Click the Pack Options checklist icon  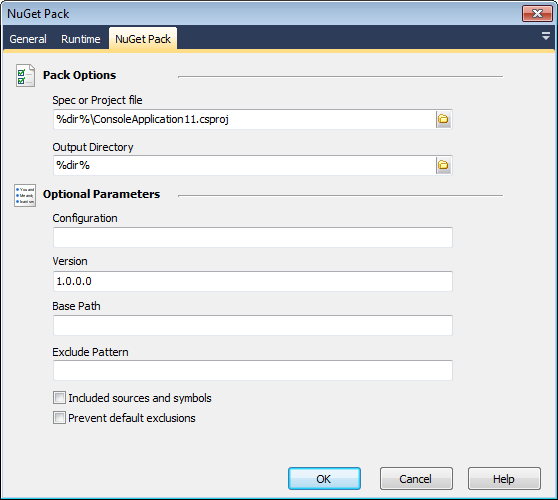pos(25,75)
